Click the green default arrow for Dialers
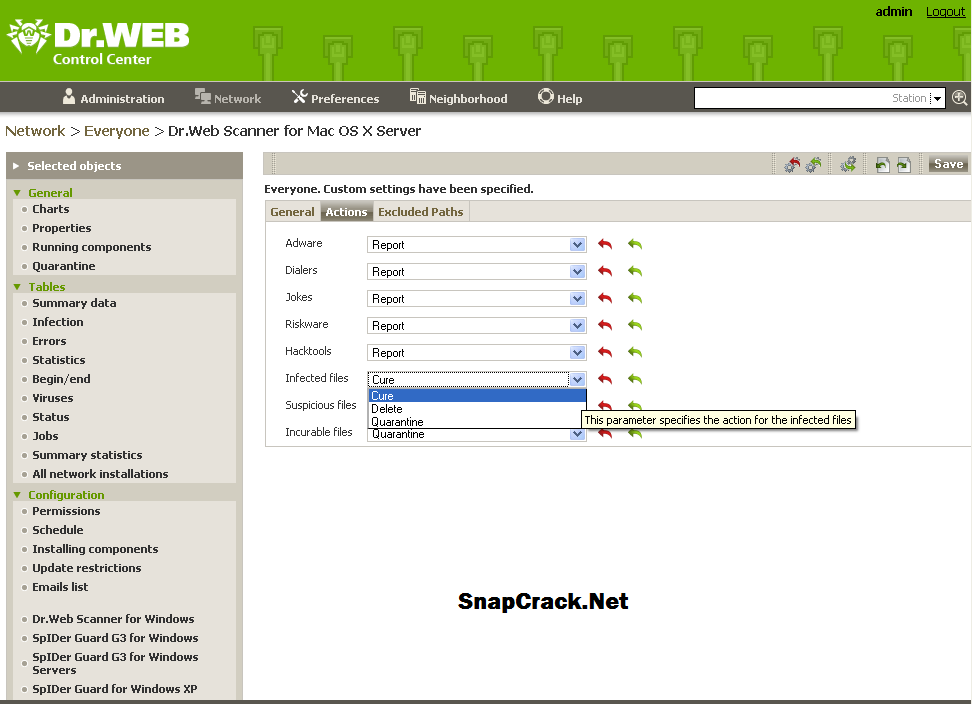 635,271
